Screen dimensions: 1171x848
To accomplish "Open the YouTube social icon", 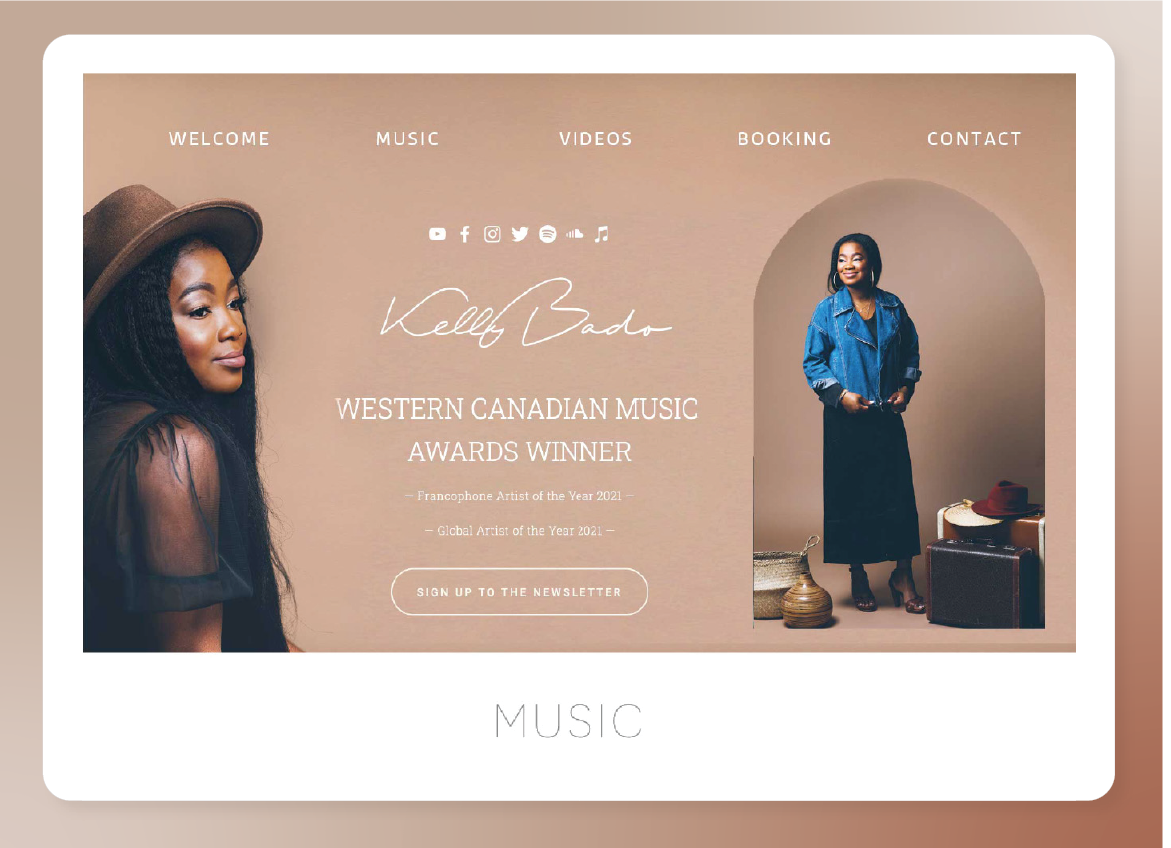I will (438, 234).
